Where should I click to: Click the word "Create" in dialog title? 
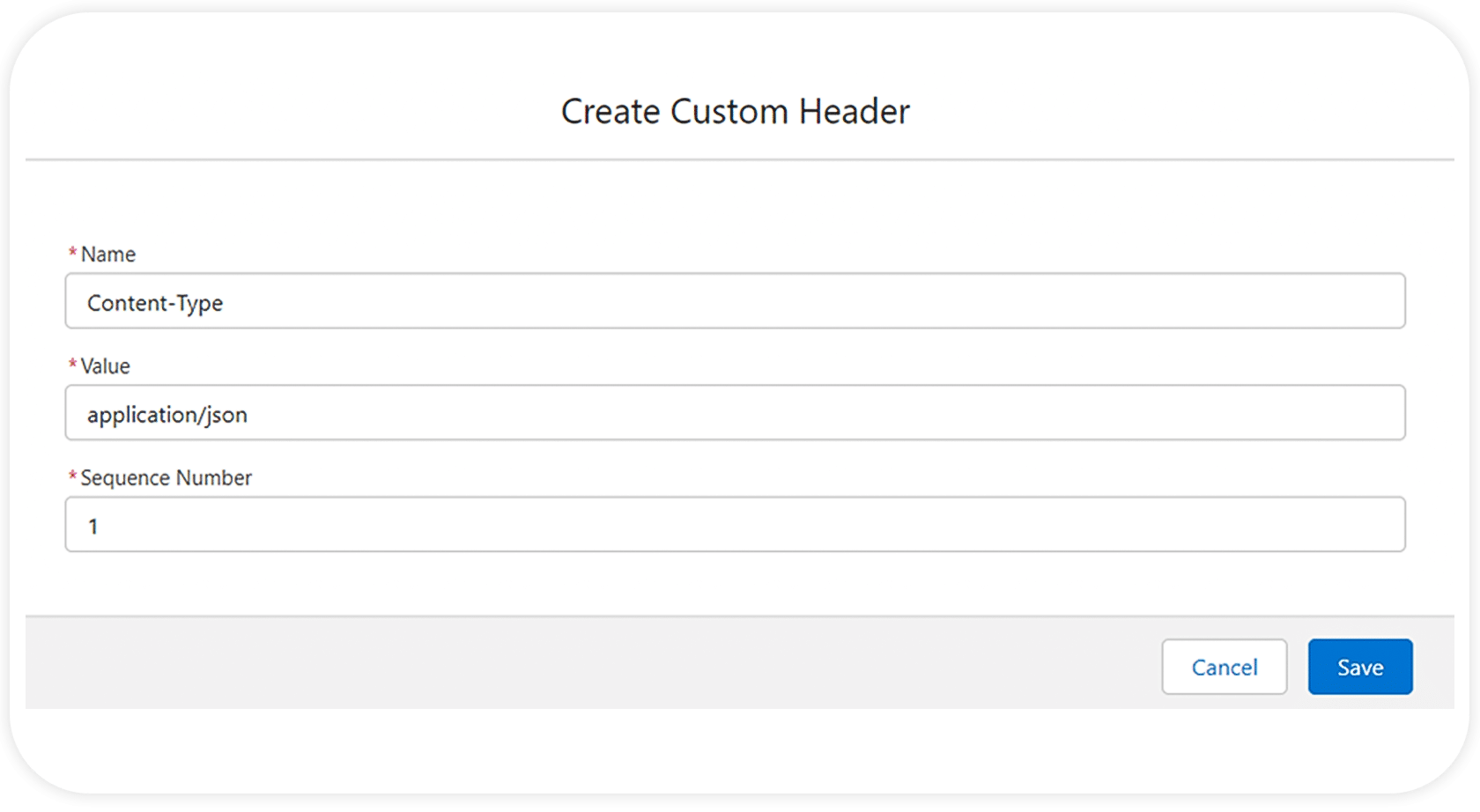(x=610, y=112)
